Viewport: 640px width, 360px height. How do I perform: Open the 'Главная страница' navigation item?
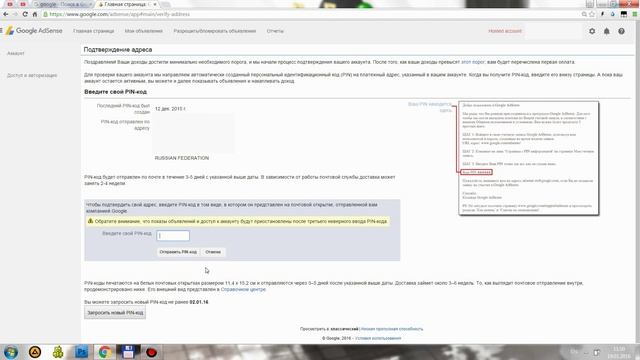(x=93, y=31)
